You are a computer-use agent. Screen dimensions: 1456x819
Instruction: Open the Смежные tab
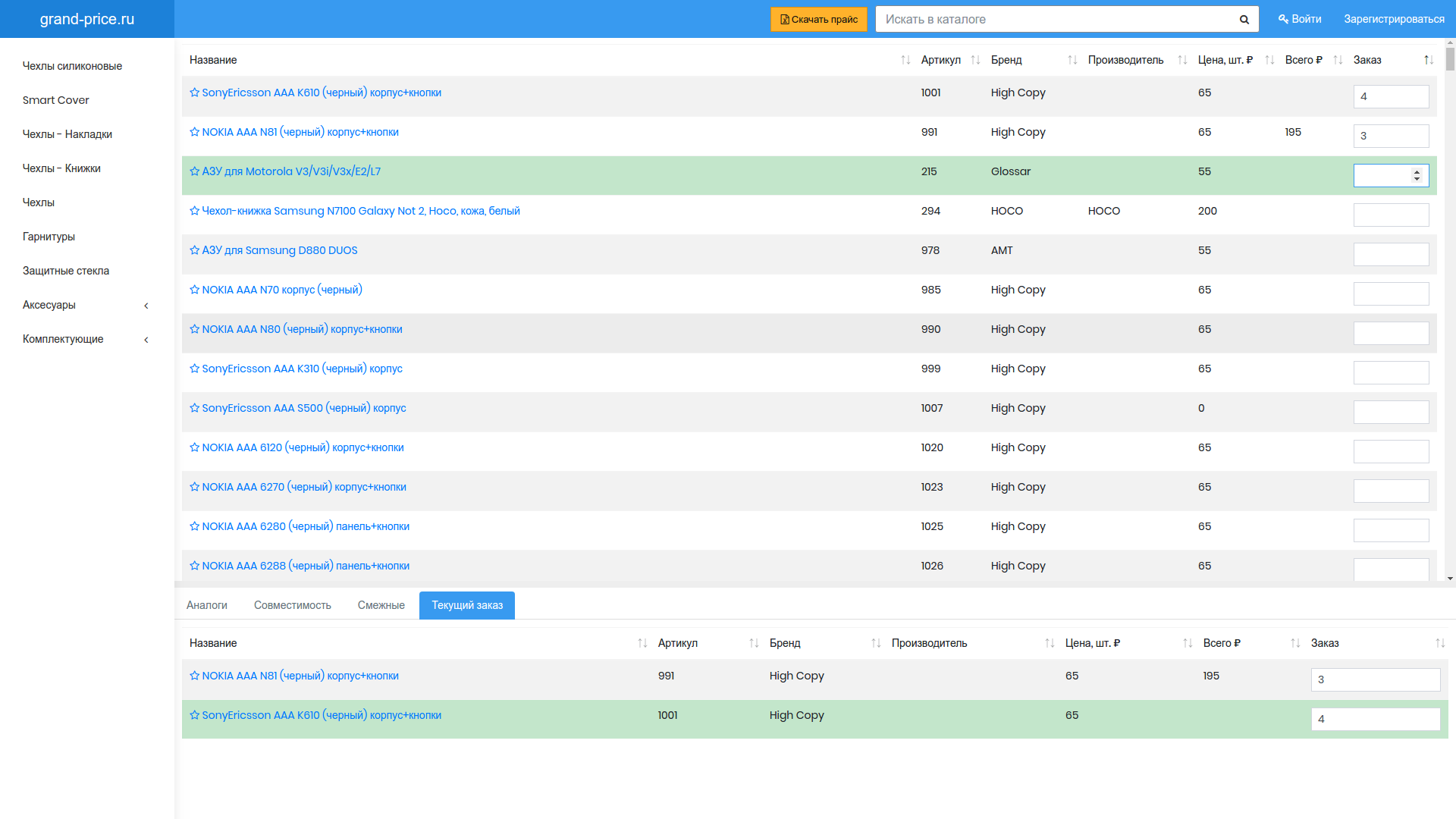pos(381,605)
